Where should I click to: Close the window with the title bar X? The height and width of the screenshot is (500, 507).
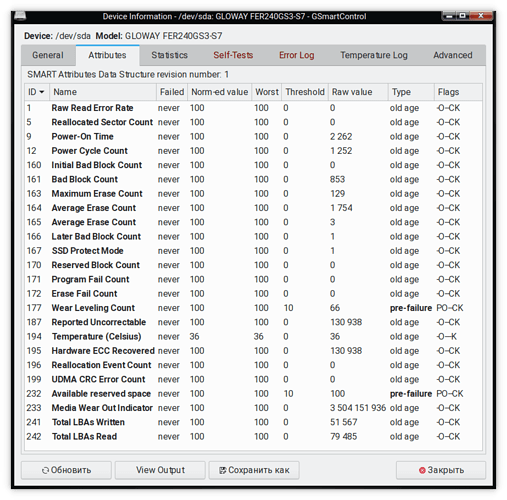point(480,16)
